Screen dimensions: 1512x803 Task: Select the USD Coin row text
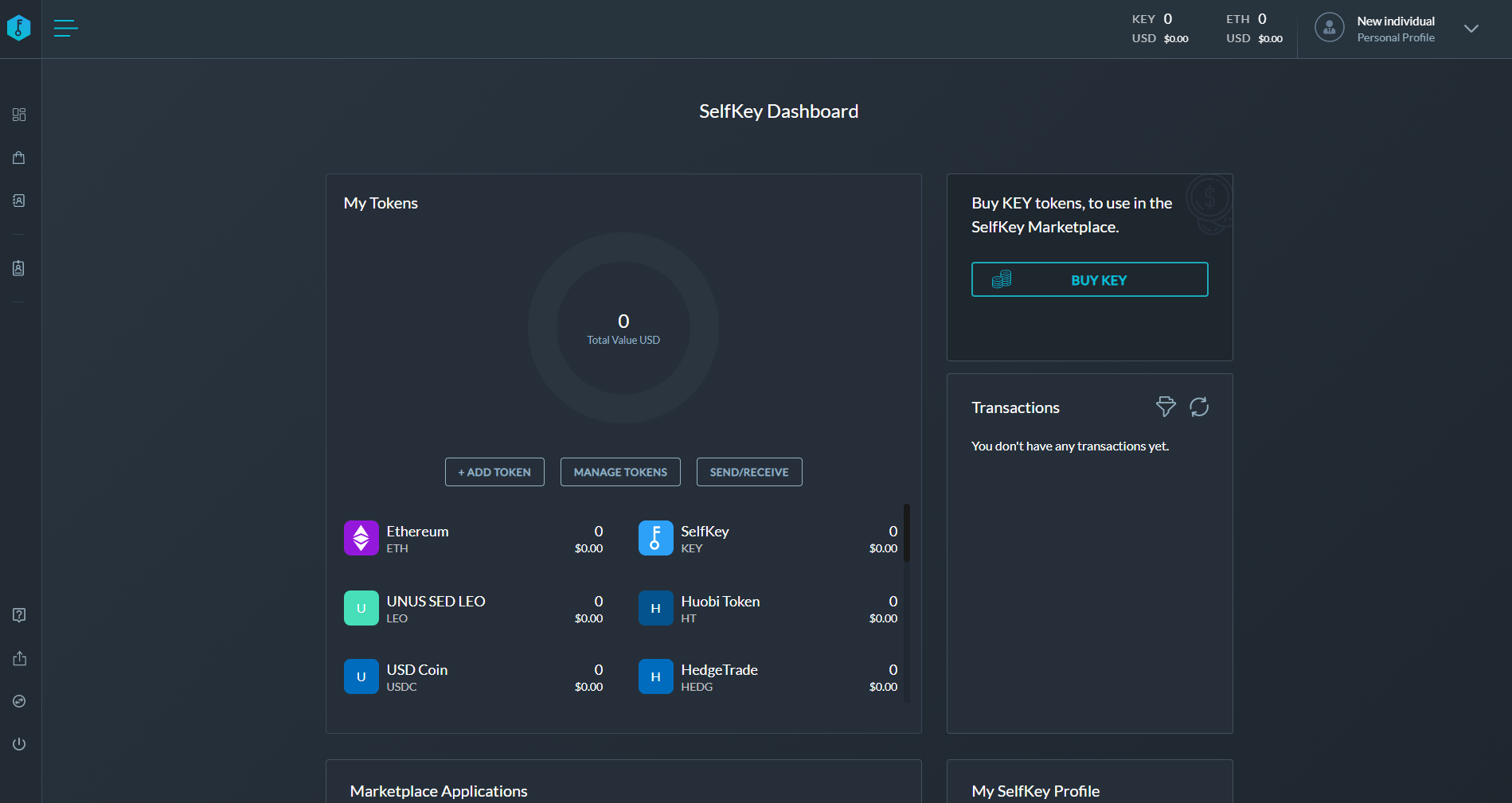[x=416, y=669]
